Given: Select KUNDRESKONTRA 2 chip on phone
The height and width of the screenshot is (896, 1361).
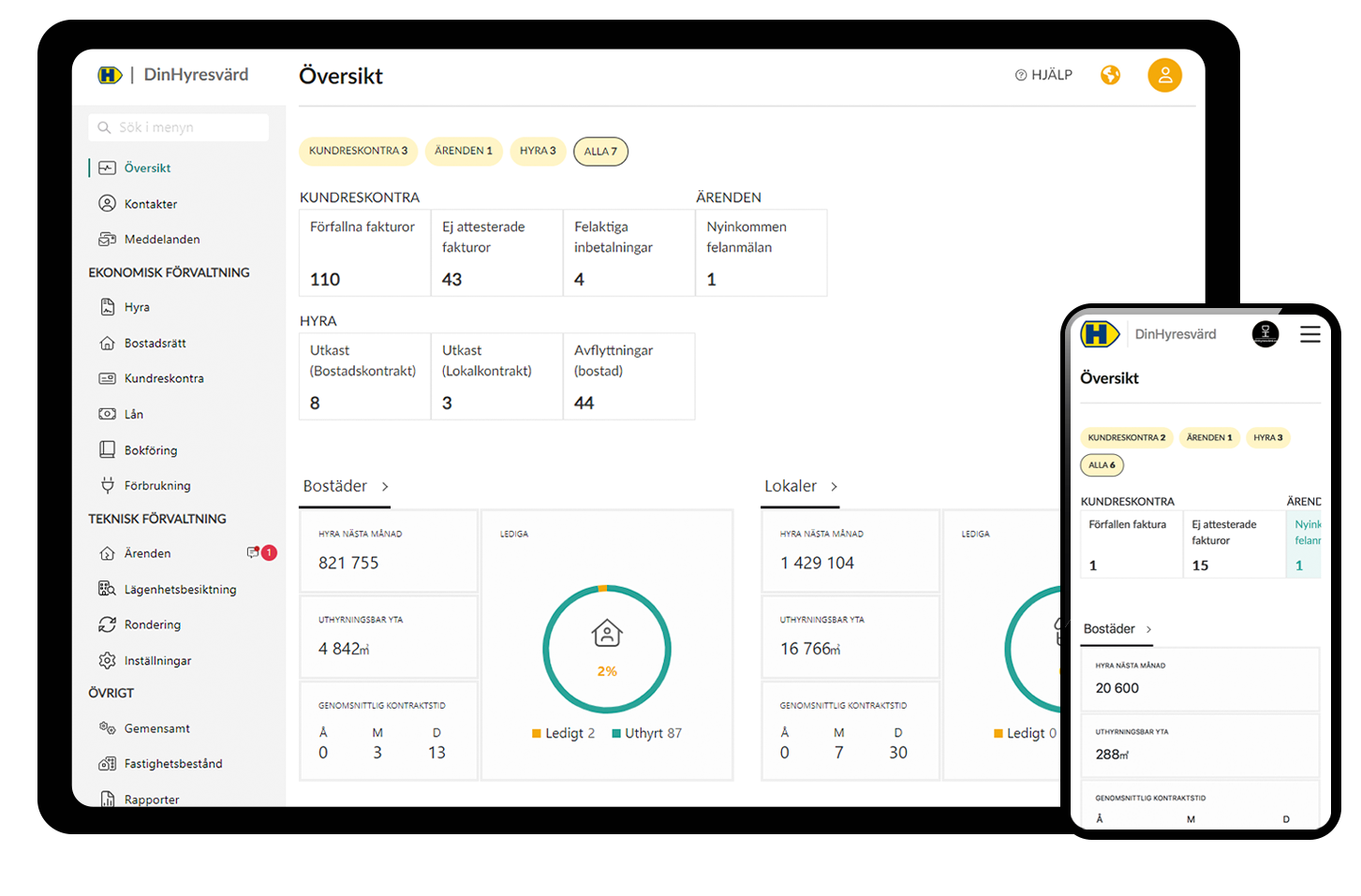Looking at the screenshot, I should tap(1127, 437).
